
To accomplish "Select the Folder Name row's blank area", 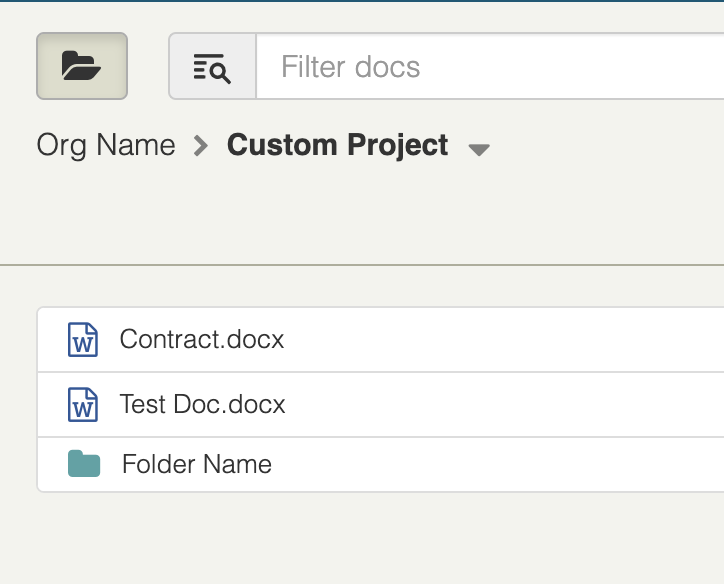I will pos(499,464).
